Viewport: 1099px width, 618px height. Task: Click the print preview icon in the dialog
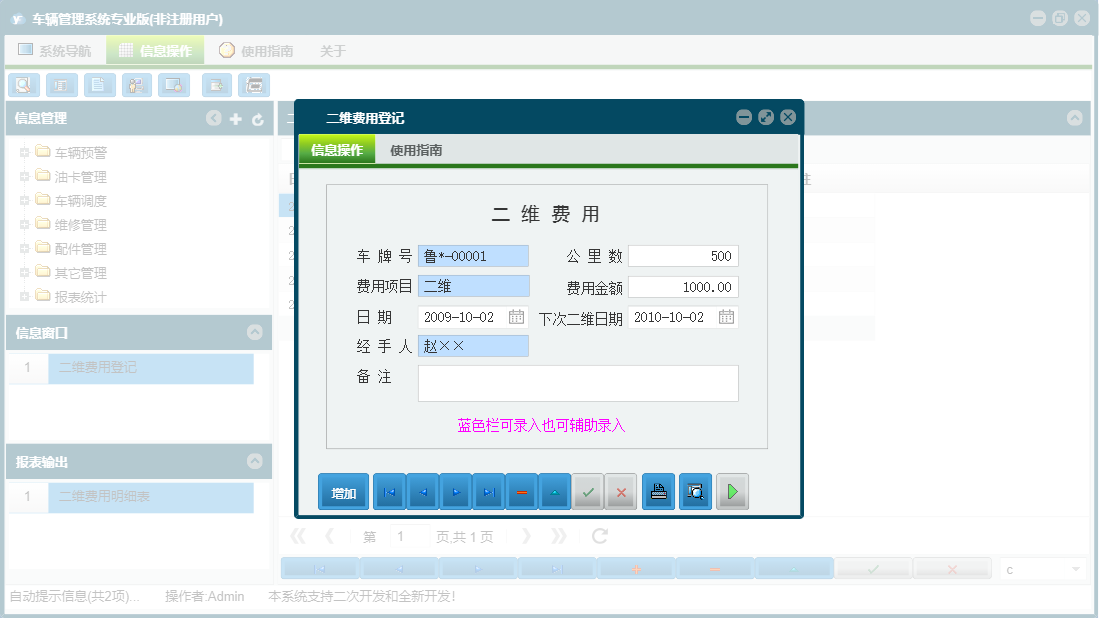click(695, 491)
